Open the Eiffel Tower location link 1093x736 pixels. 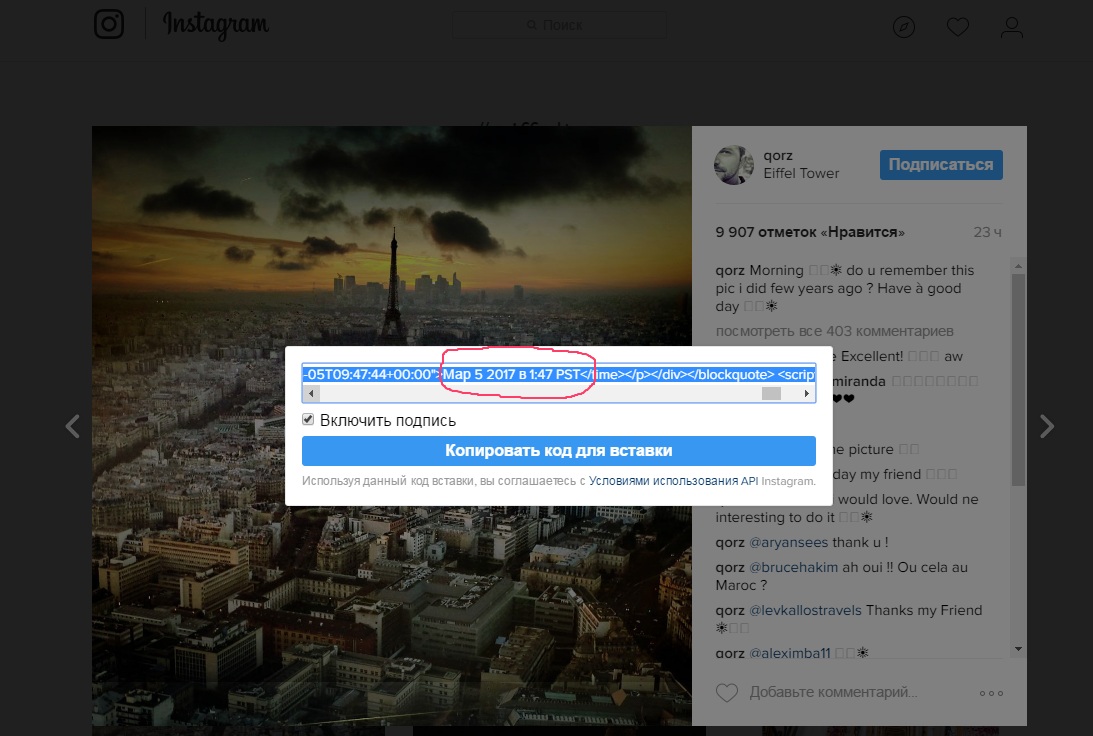coord(801,174)
